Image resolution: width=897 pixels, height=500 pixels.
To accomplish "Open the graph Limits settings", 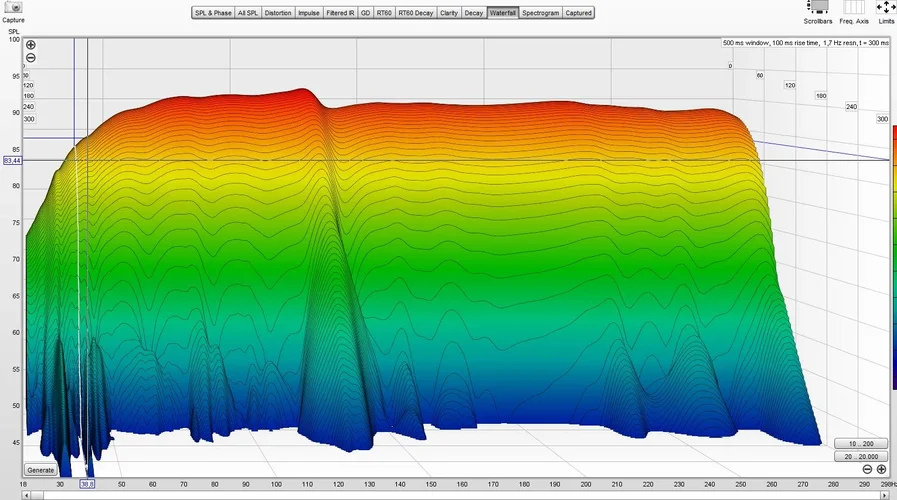I will (885, 8).
